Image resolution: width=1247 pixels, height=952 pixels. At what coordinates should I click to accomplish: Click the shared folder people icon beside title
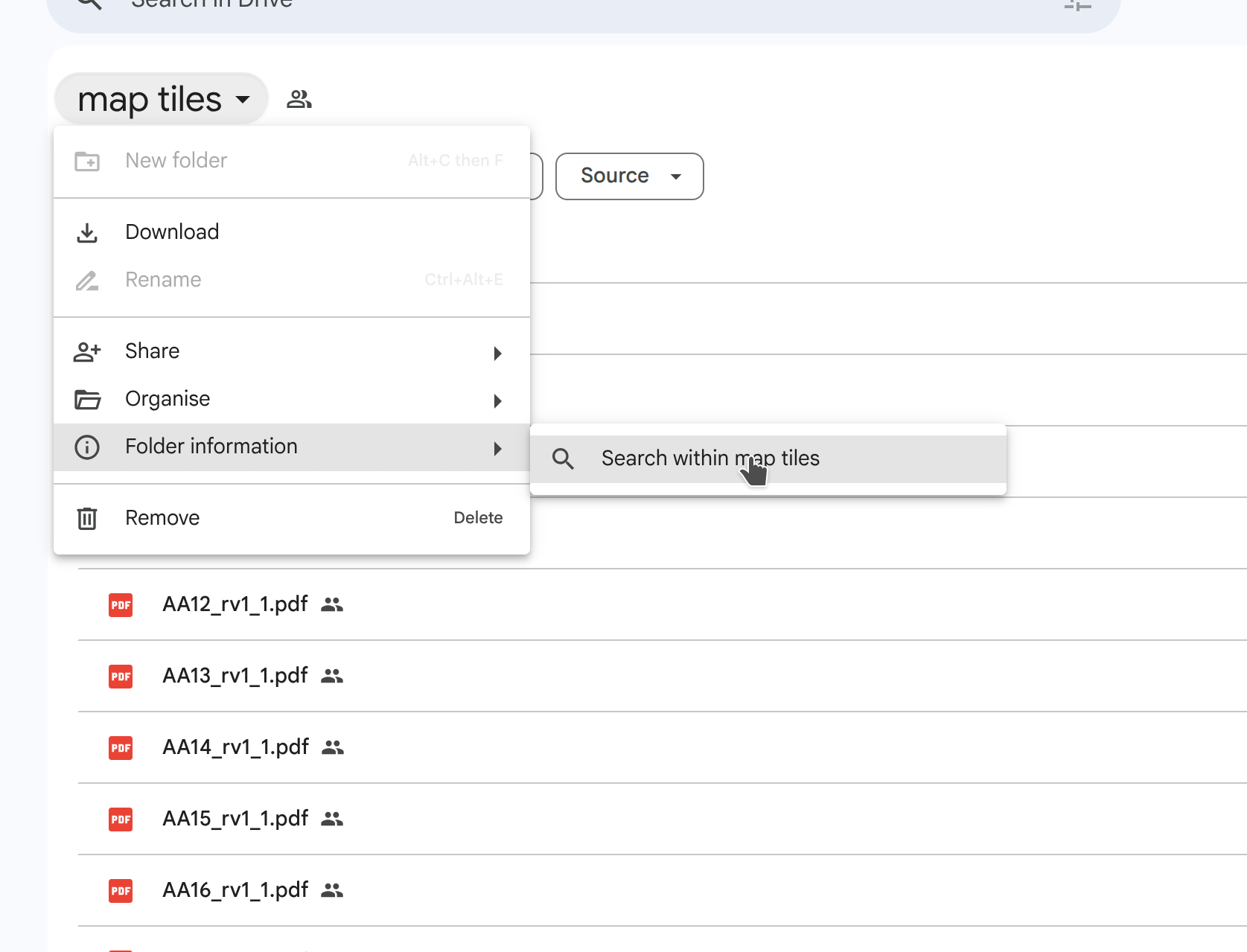pyautogui.click(x=299, y=99)
